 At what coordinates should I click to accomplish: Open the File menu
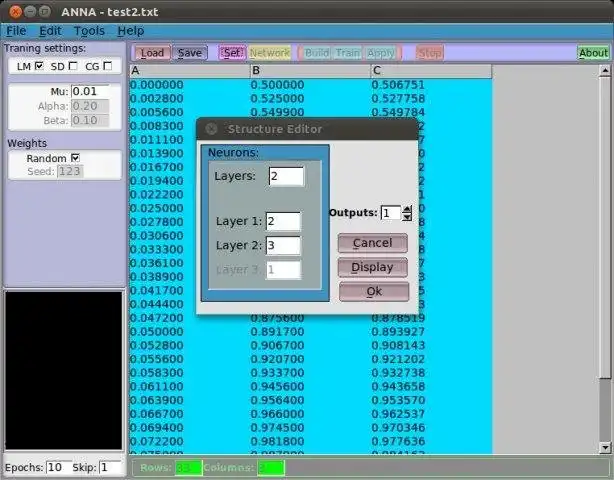(x=16, y=31)
